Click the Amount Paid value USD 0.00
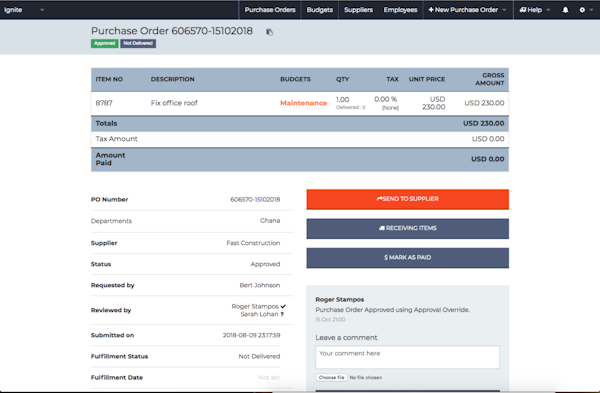The width and height of the screenshot is (600, 393). 488,159
